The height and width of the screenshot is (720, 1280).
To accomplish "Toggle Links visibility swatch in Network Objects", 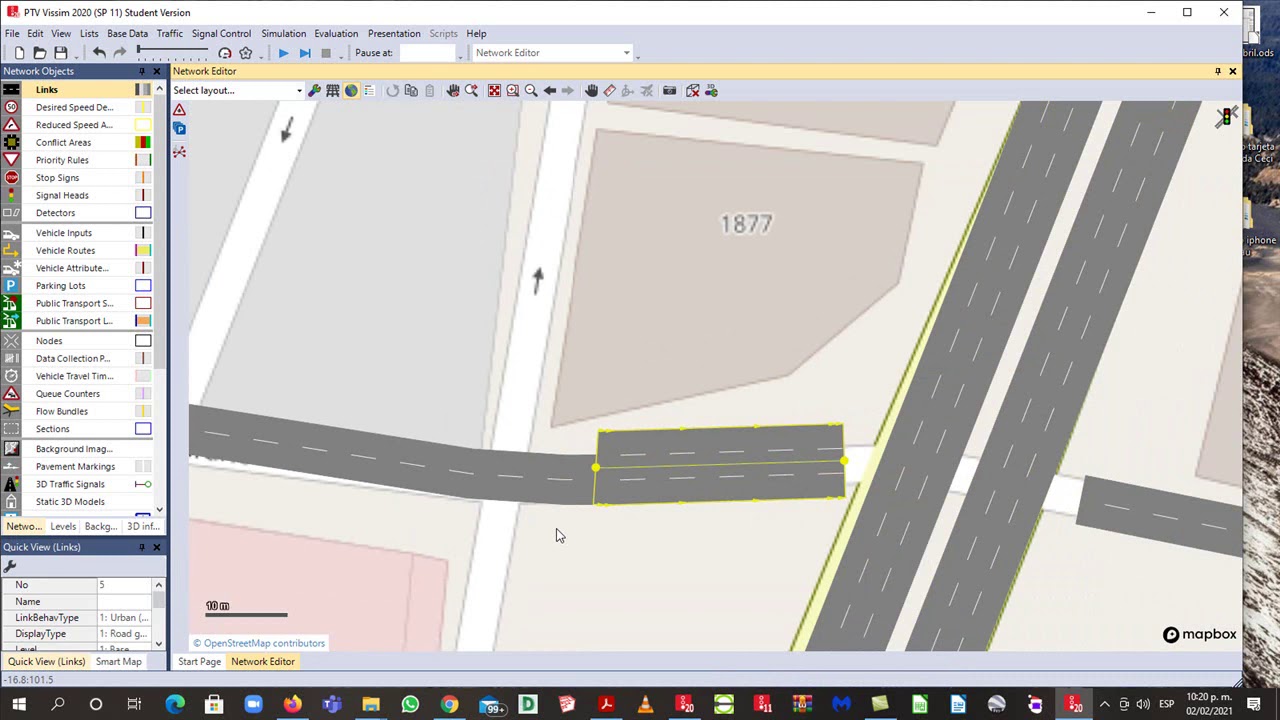I will click(143, 90).
